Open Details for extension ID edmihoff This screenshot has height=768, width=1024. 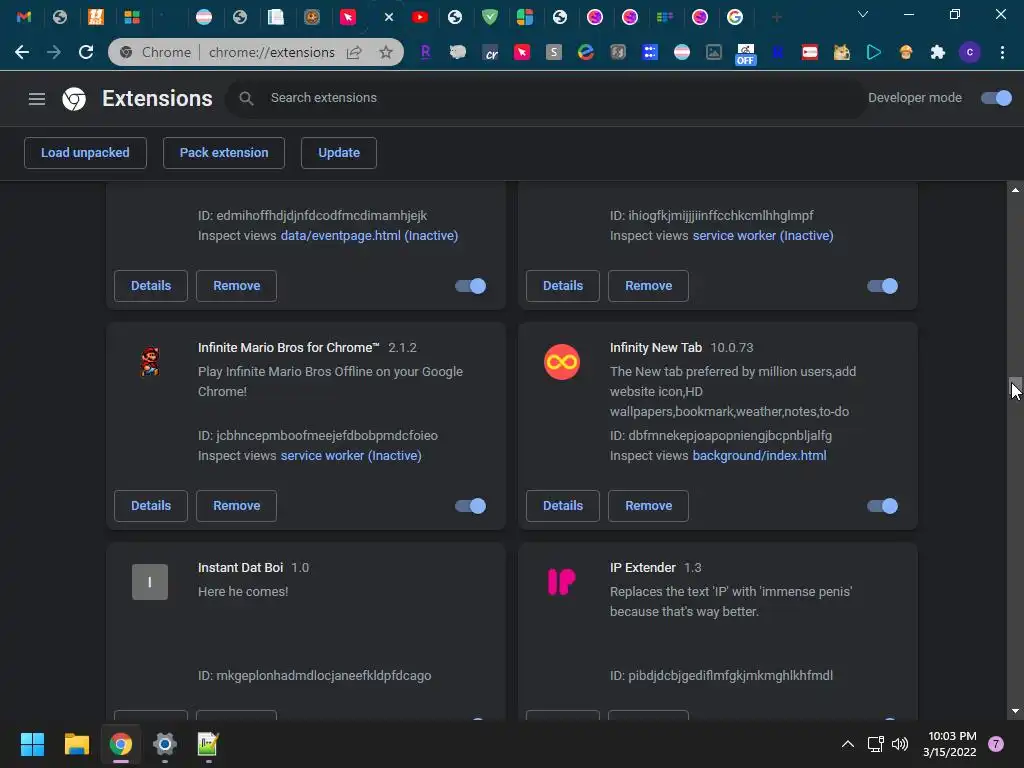pyautogui.click(x=151, y=286)
